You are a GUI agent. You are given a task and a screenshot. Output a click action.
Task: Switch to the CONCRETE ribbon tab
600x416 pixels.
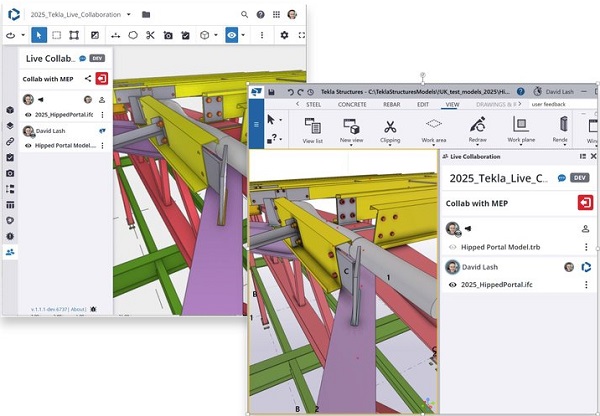[352, 104]
